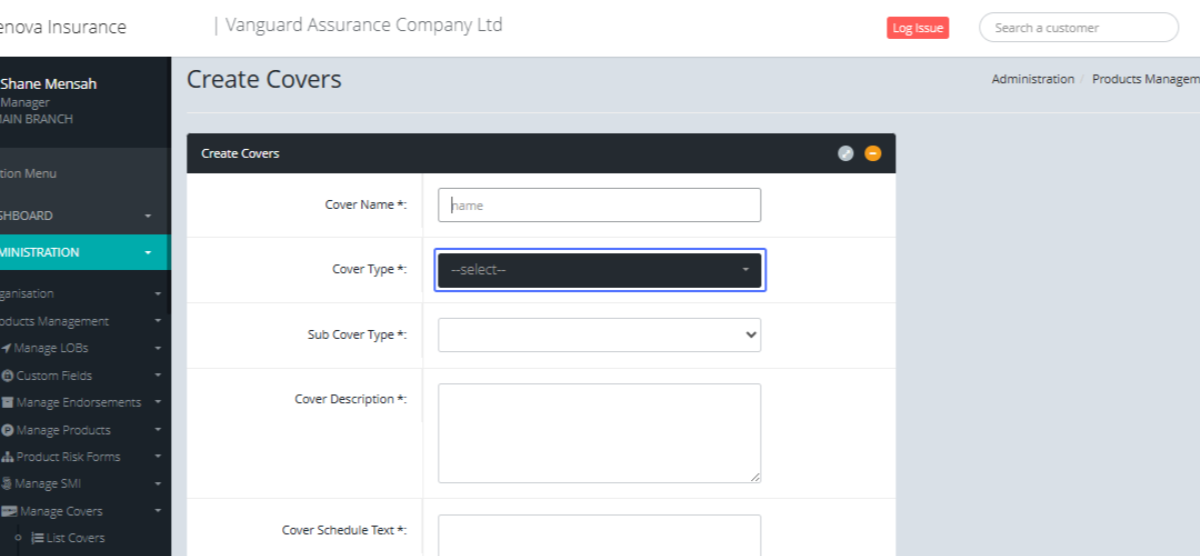
Task: Expand the Organisation menu arrow
Action: [158, 295]
